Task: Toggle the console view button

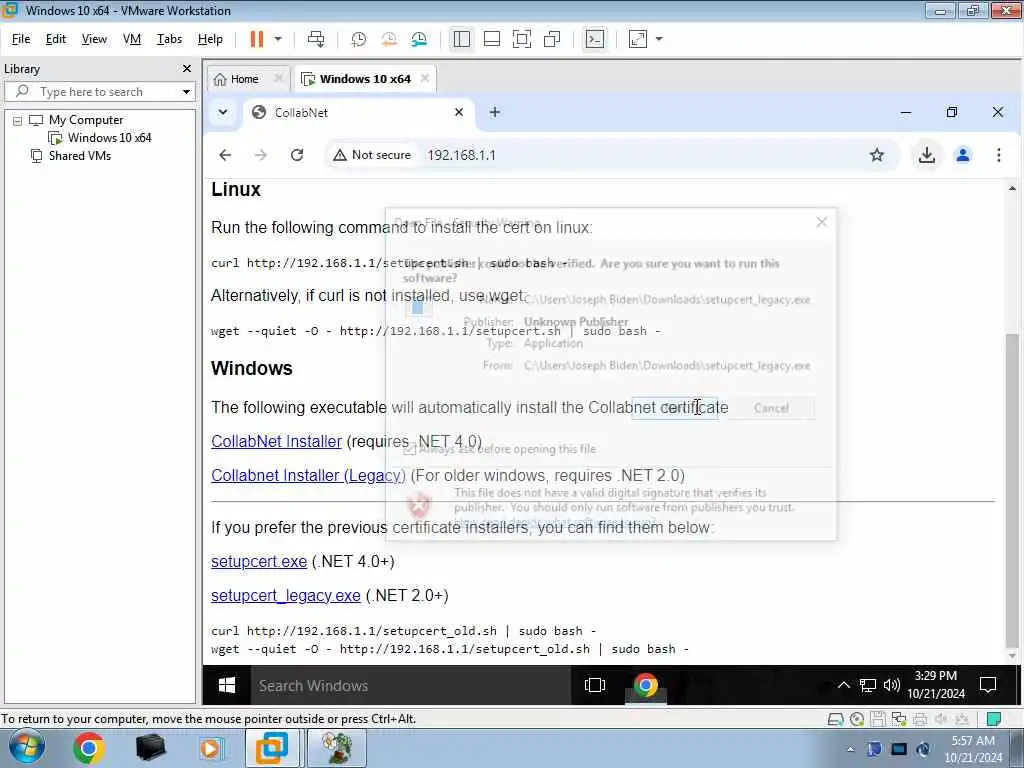Action: pos(595,39)
